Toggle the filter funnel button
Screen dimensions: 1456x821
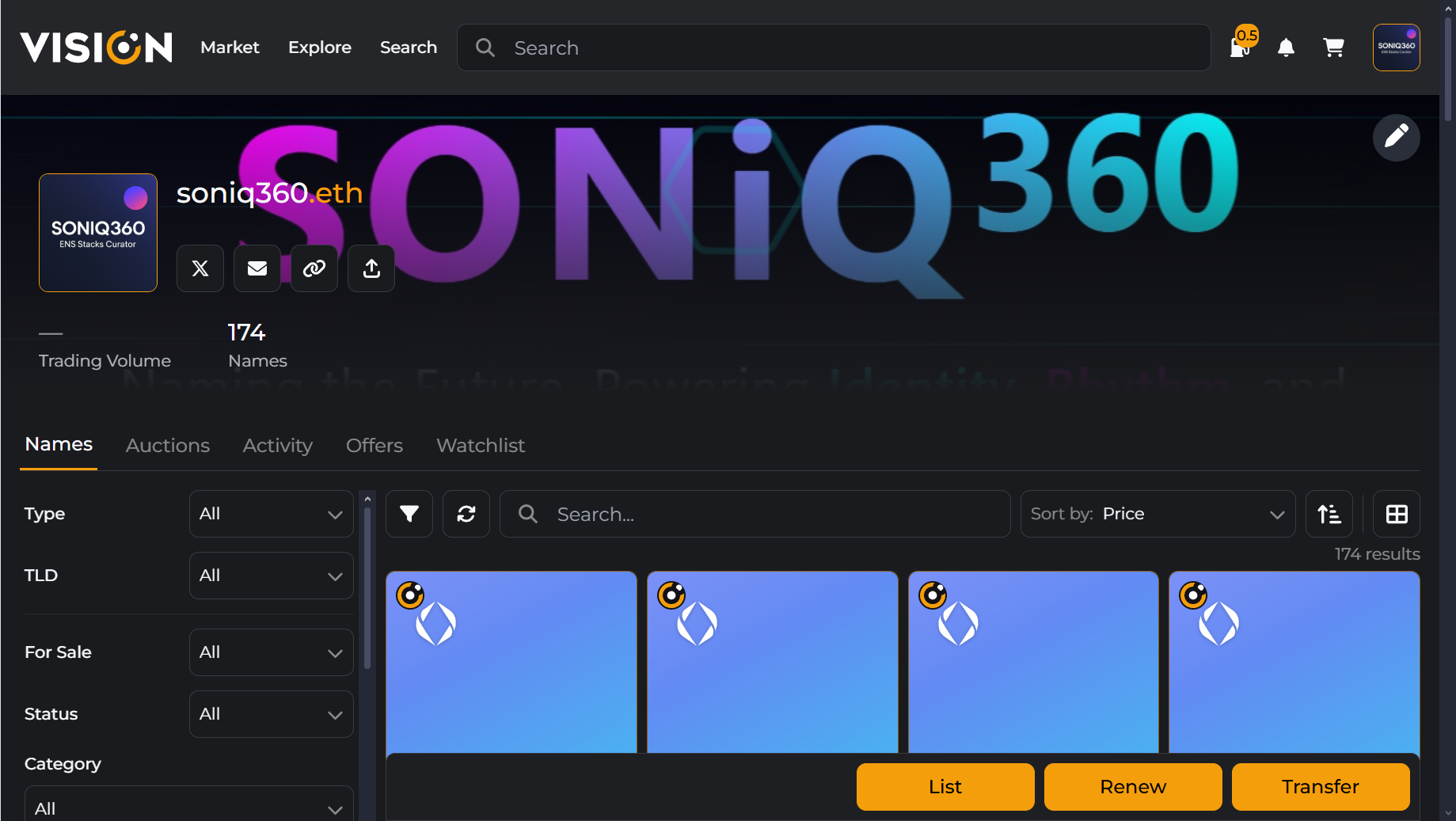[x=409, y=514]
